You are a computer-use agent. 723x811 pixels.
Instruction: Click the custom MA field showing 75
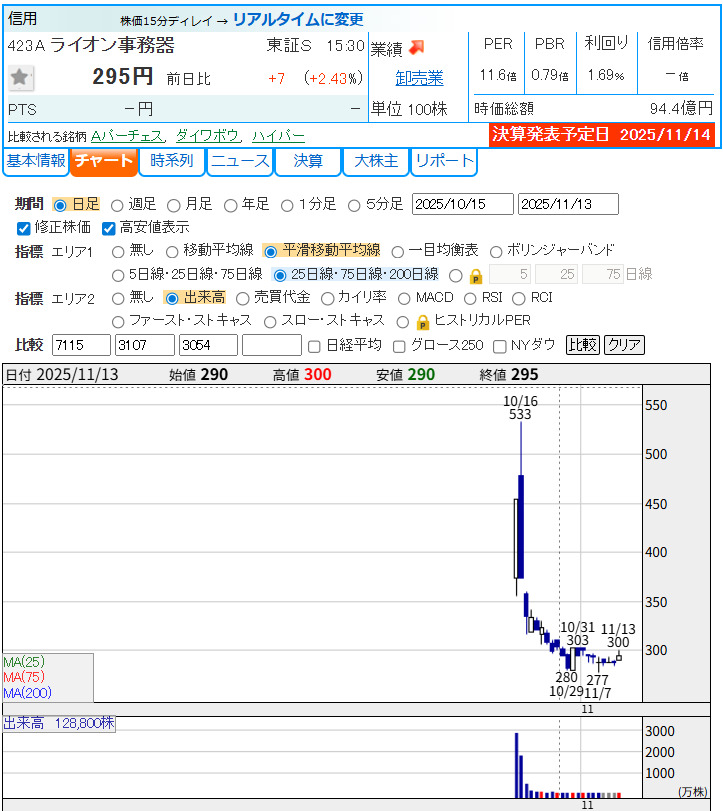[x=603, y=274]
